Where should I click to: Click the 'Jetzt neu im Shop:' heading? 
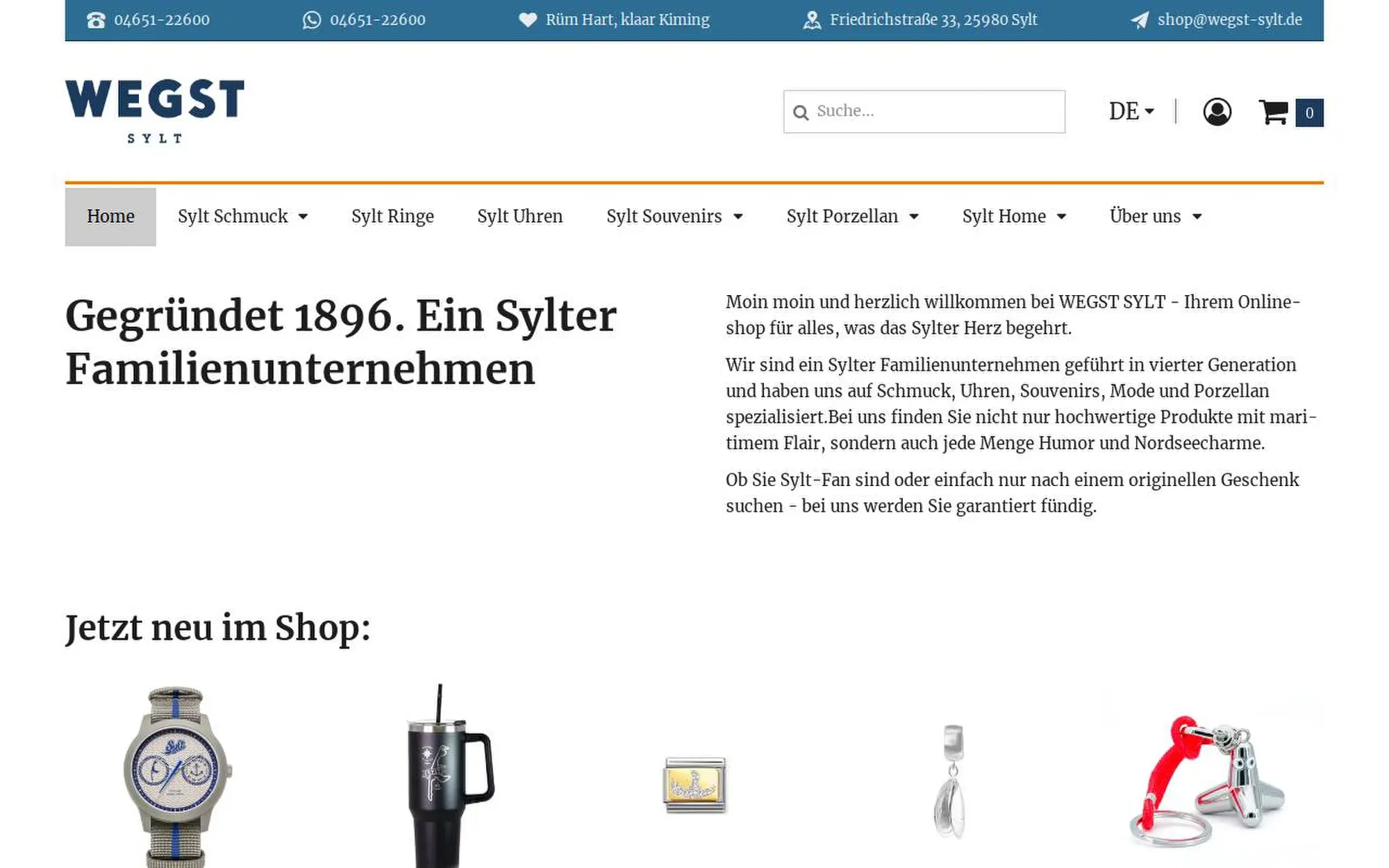point(218,628)
